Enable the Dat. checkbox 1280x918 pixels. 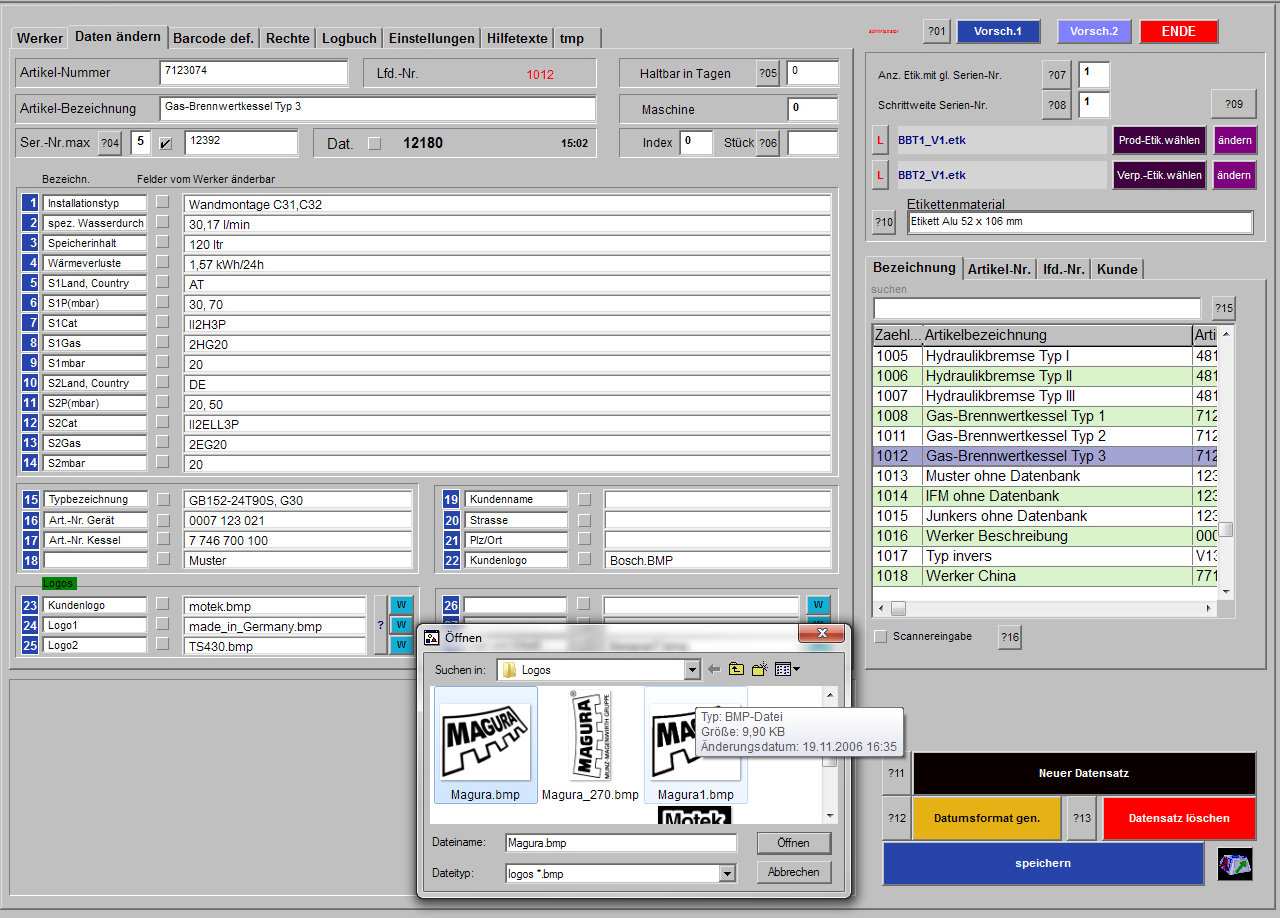point(375,144)
